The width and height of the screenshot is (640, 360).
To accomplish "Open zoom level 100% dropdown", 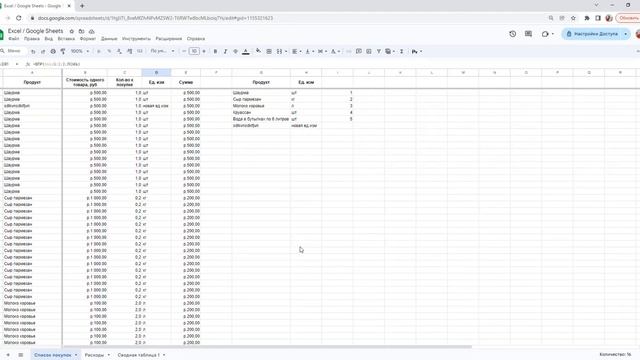I will [x=80, y=51].
